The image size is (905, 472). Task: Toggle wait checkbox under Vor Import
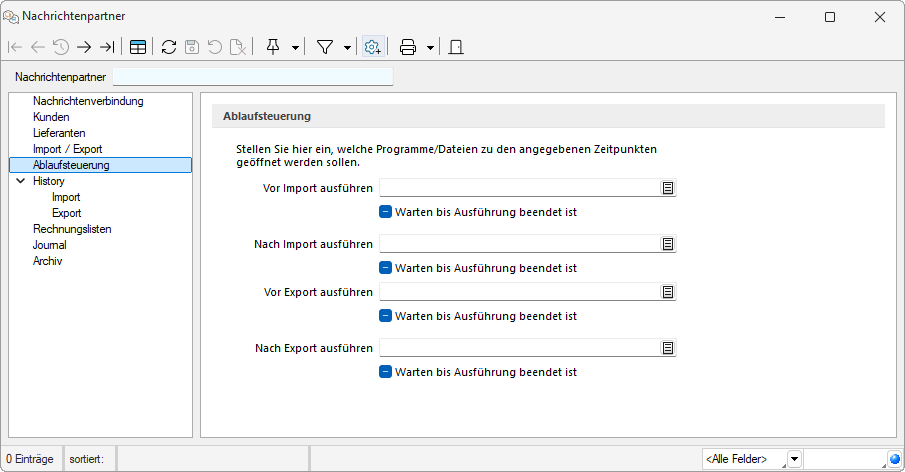tap(386, 212)
